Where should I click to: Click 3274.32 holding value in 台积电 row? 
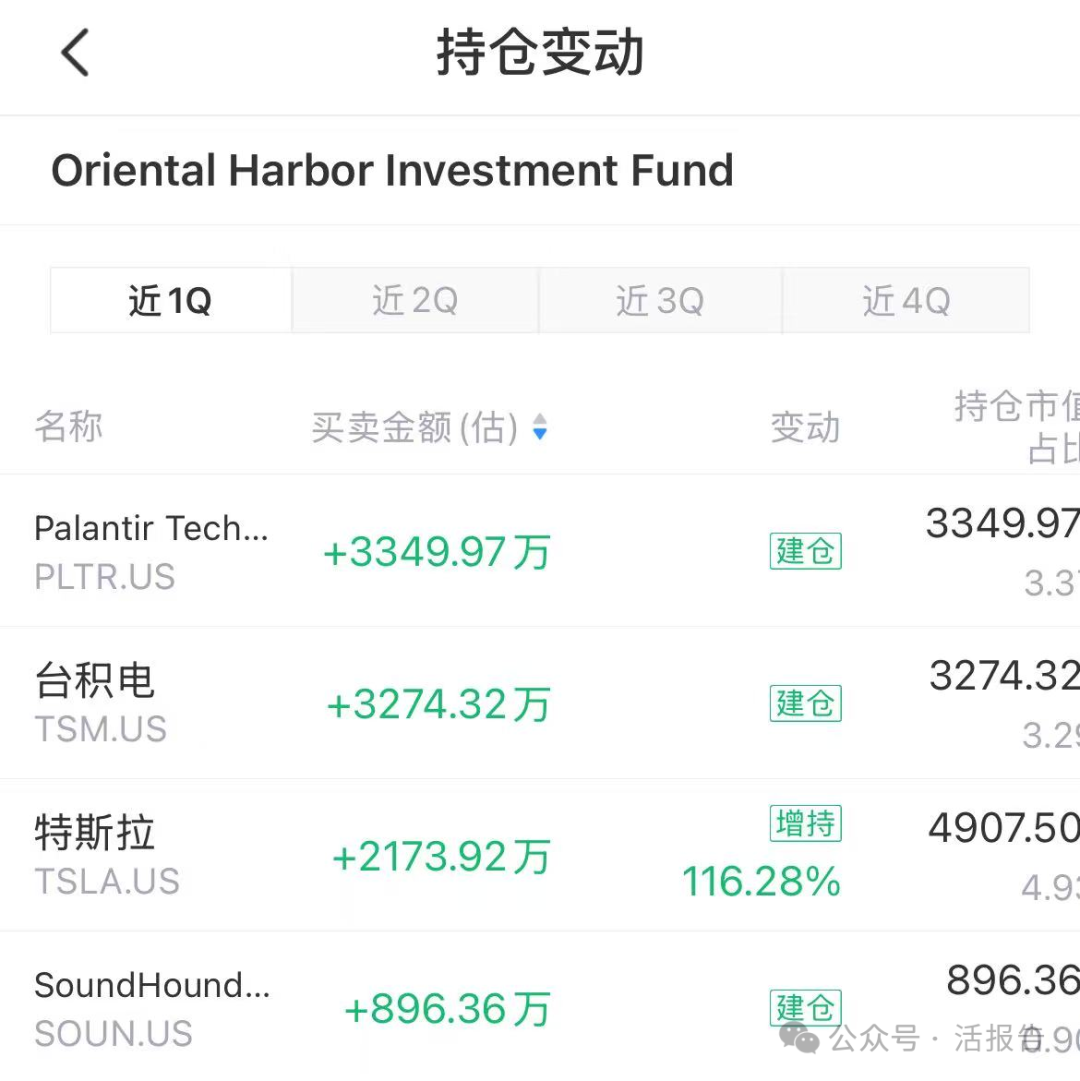[1004, 676]
